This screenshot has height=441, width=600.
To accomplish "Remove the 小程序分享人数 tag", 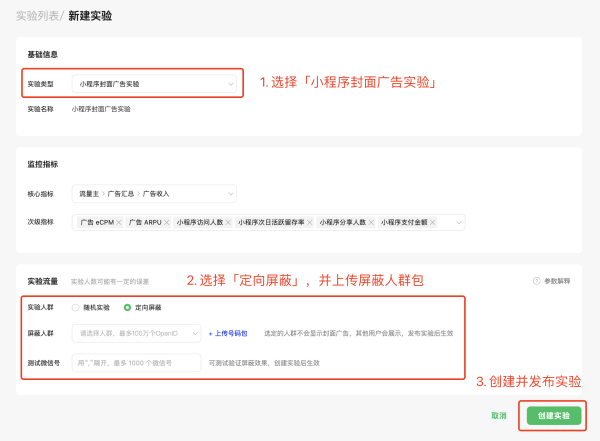I will click(x=371, y=222).
